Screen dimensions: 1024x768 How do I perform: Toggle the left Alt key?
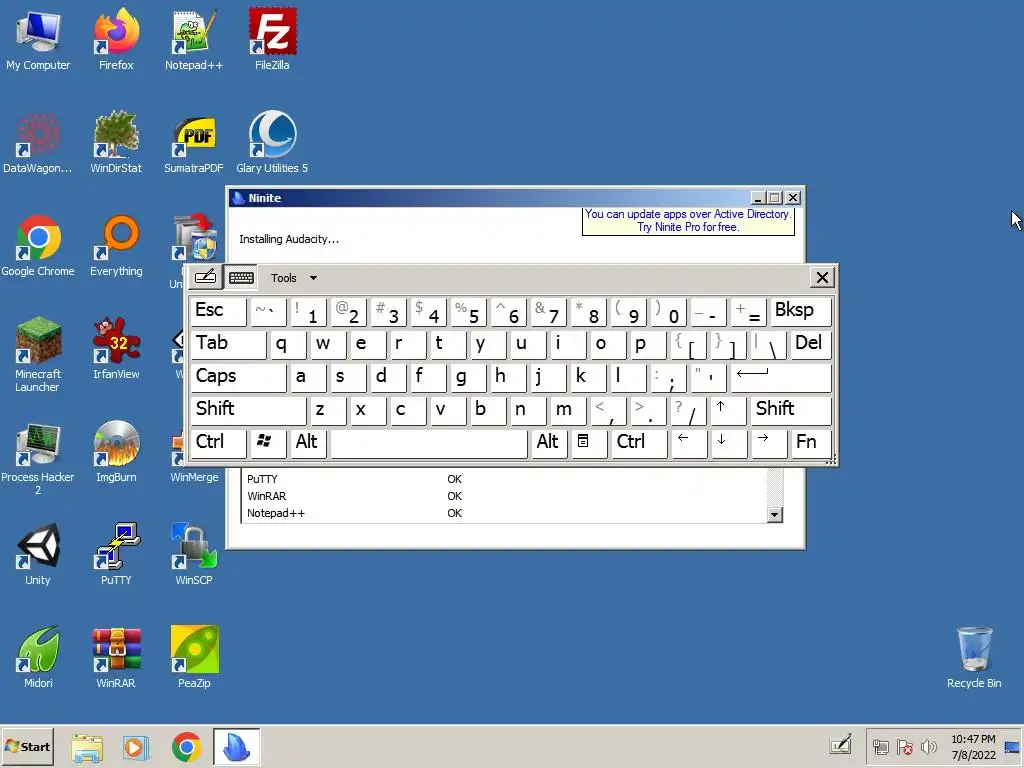point(306,442)
